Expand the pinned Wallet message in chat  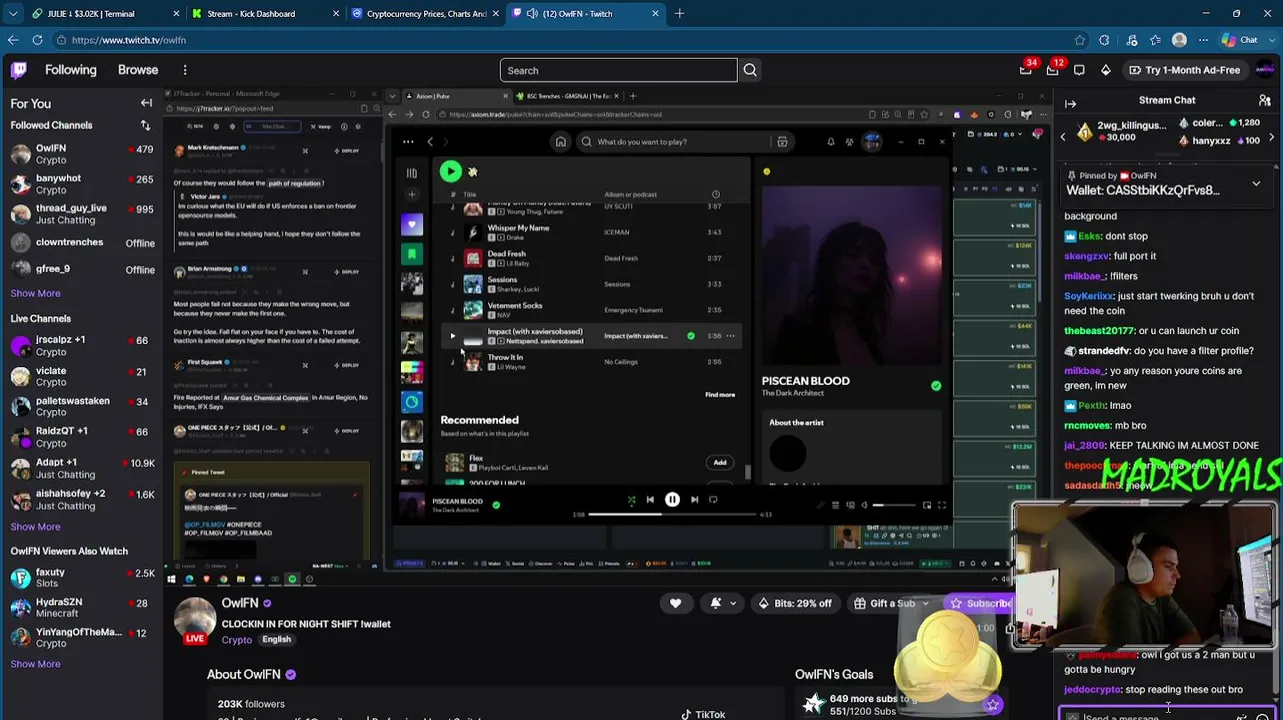pos(1256,184)
